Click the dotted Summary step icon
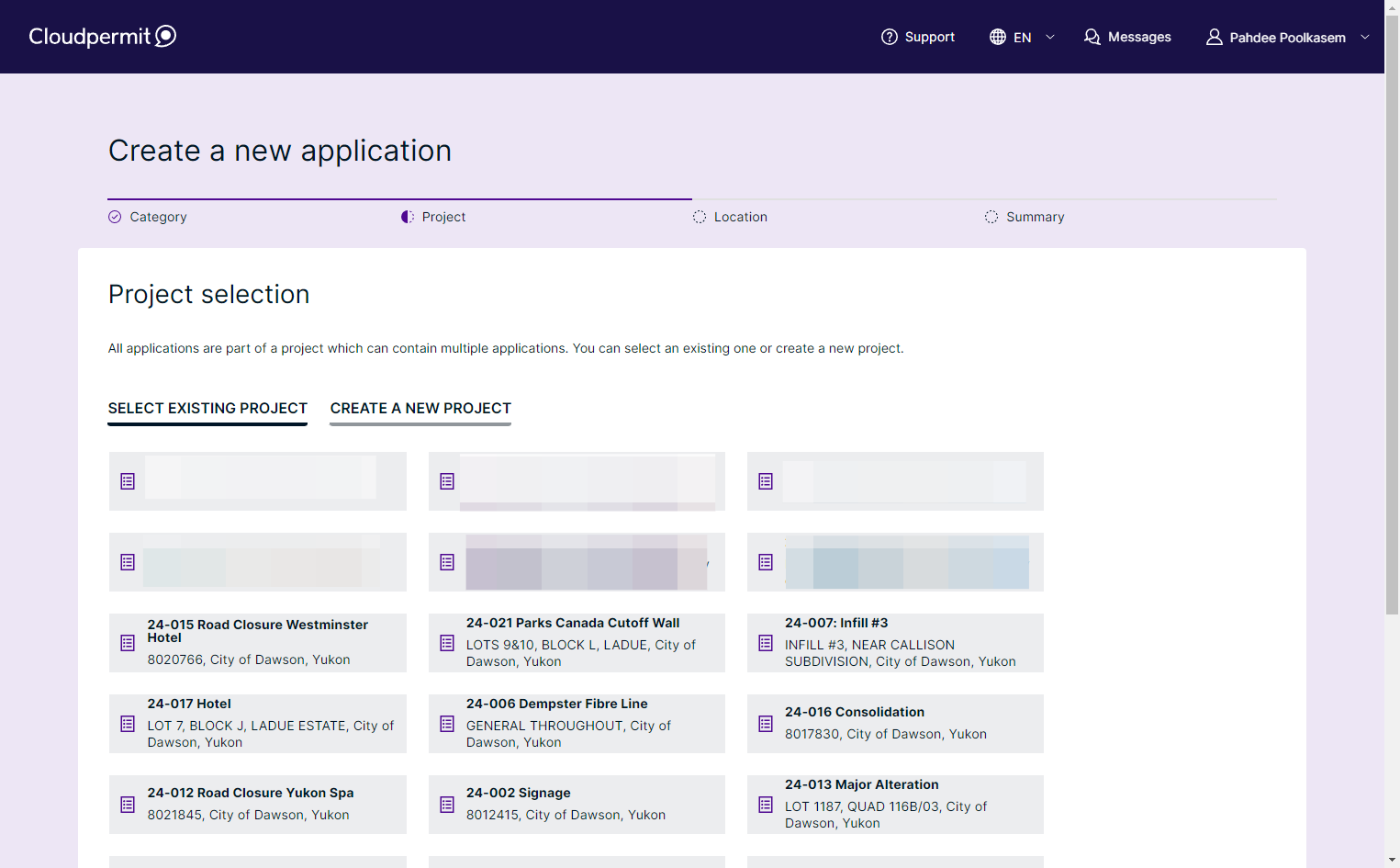The width and height of the screenshot is (1400, 868). click(991, 217)
